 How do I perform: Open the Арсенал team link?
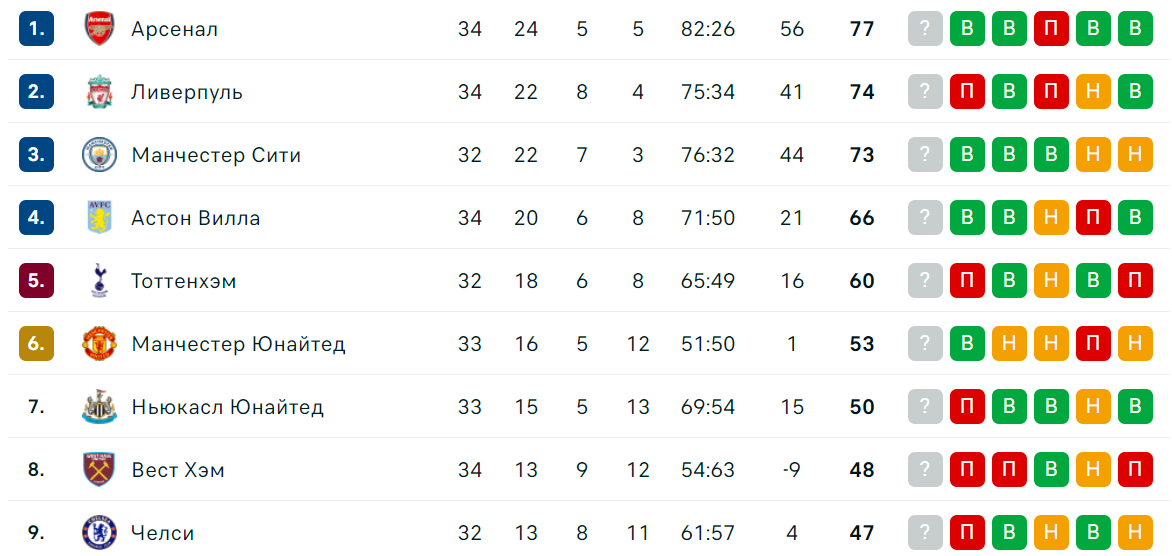pyautogui.click(x=175, y=29)
